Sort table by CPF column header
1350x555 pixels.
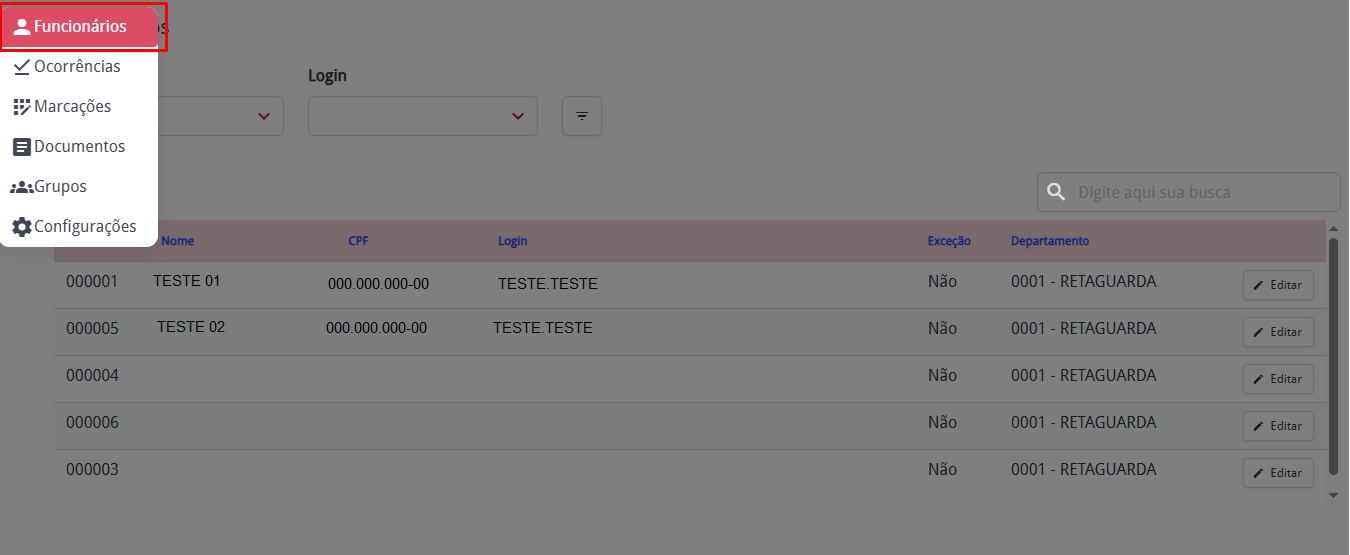click(x=358, y=241)
